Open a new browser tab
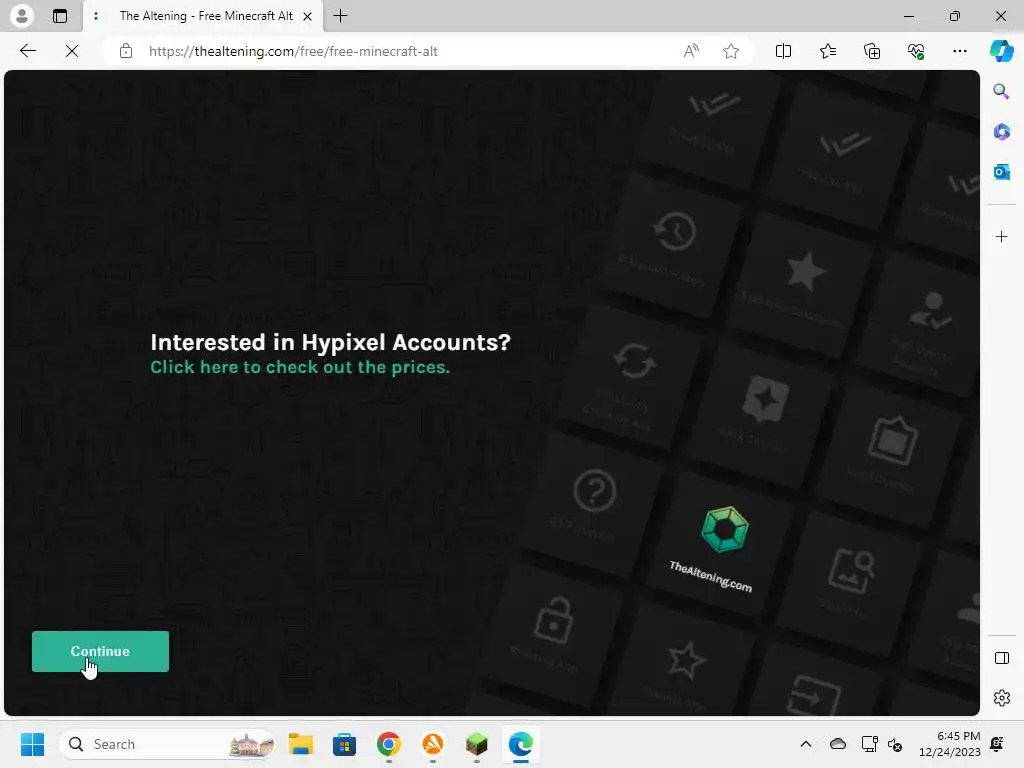The image size is (1024, 768). (x=340, y=16)
